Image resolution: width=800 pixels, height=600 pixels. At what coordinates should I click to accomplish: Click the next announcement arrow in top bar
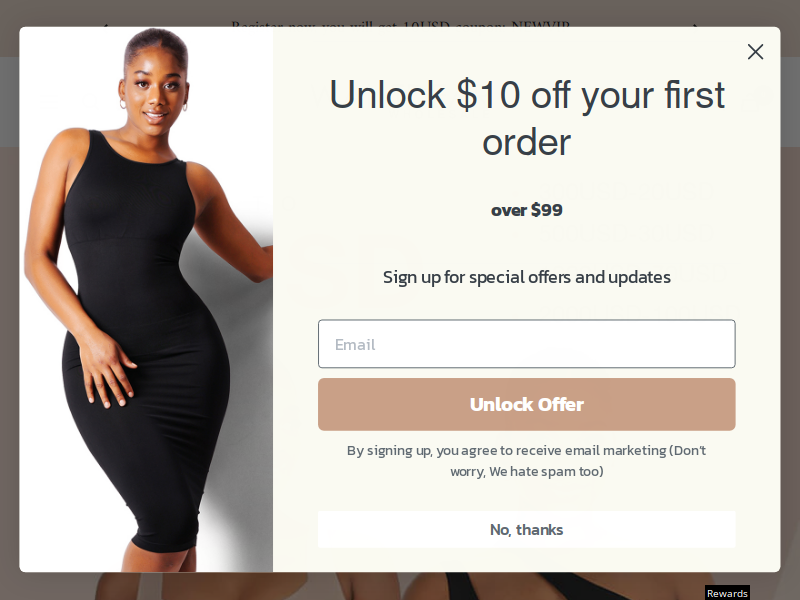(695, 25)
